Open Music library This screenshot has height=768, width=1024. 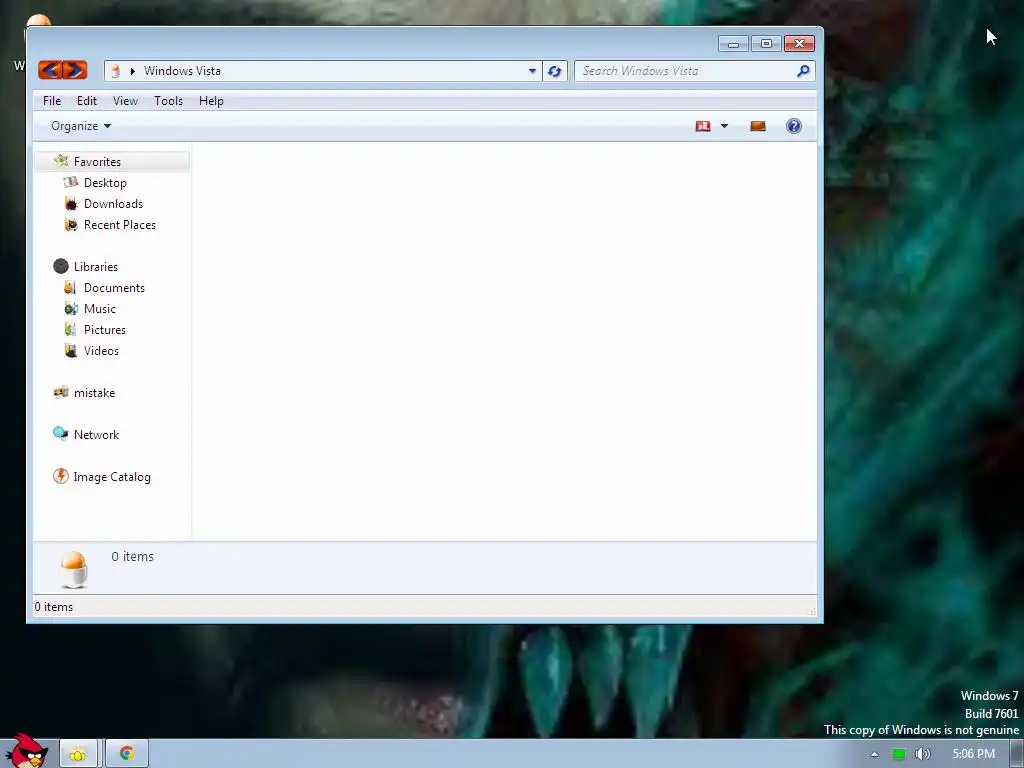point(99,309)
